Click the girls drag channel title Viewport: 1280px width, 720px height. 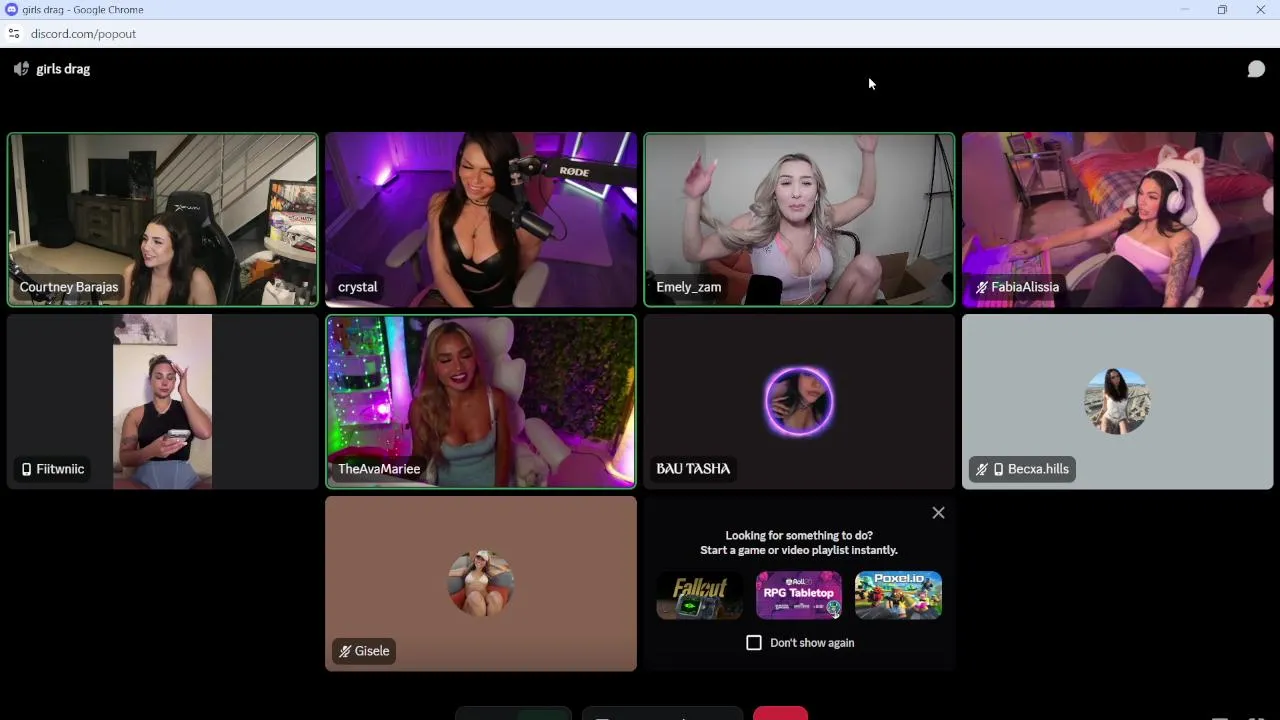point(63,69)
